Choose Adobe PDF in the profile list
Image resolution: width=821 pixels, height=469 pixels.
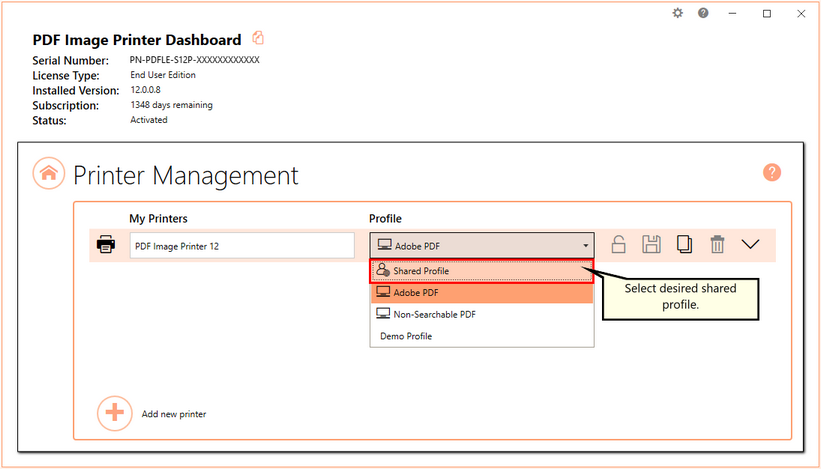(x=482, y=293)
